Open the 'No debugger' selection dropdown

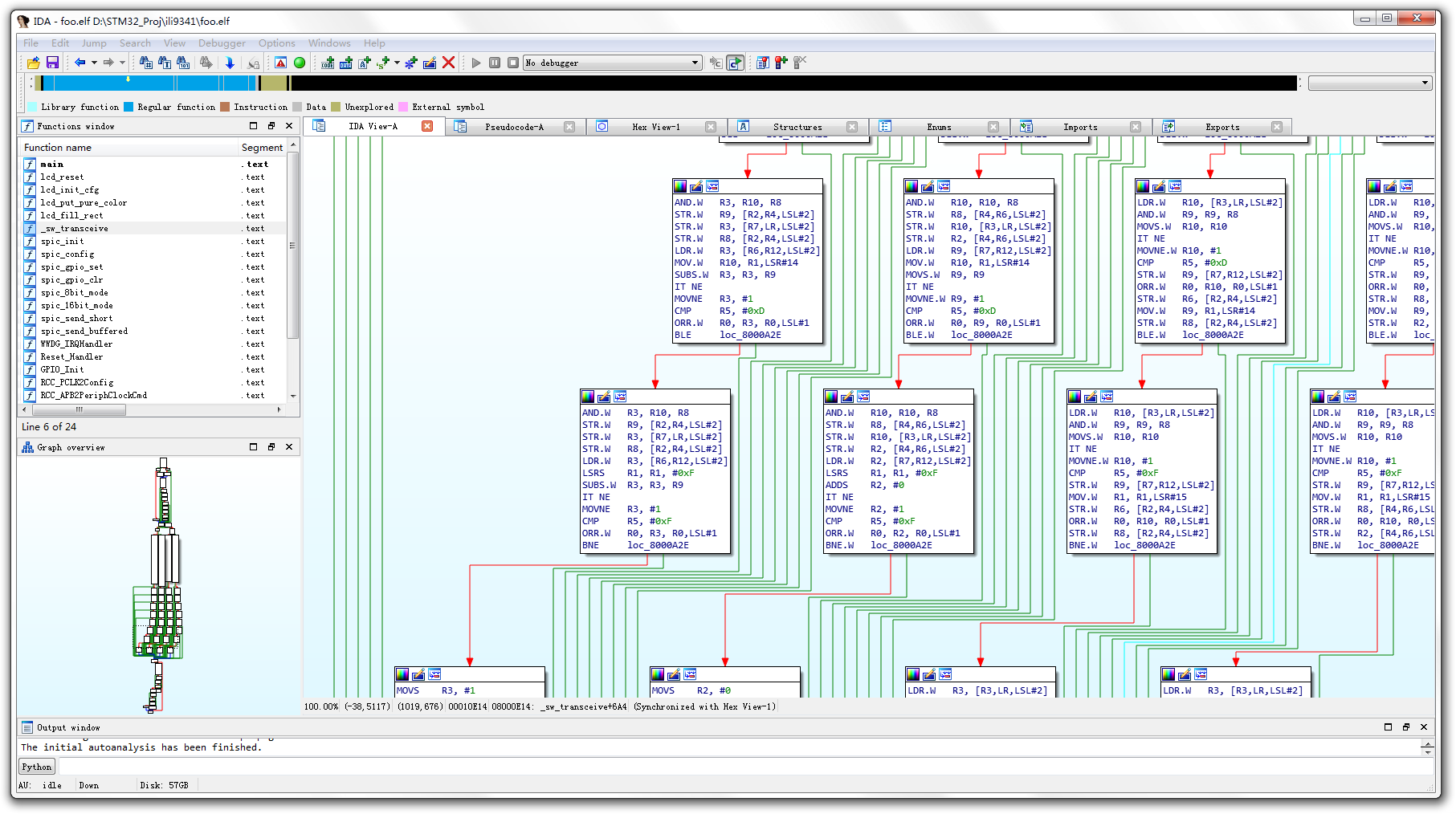[x=613, y=63]
